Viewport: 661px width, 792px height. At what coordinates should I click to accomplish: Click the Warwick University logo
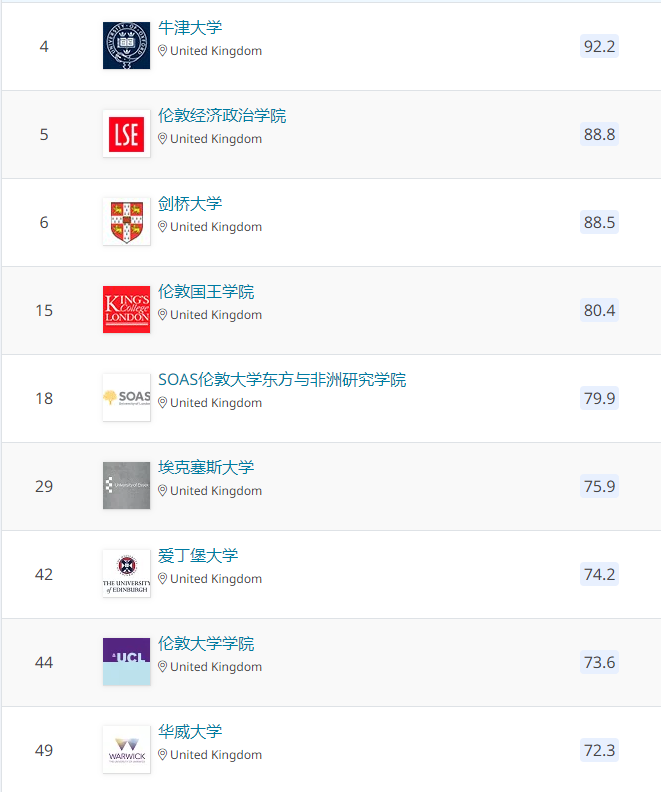coord(126,750)
